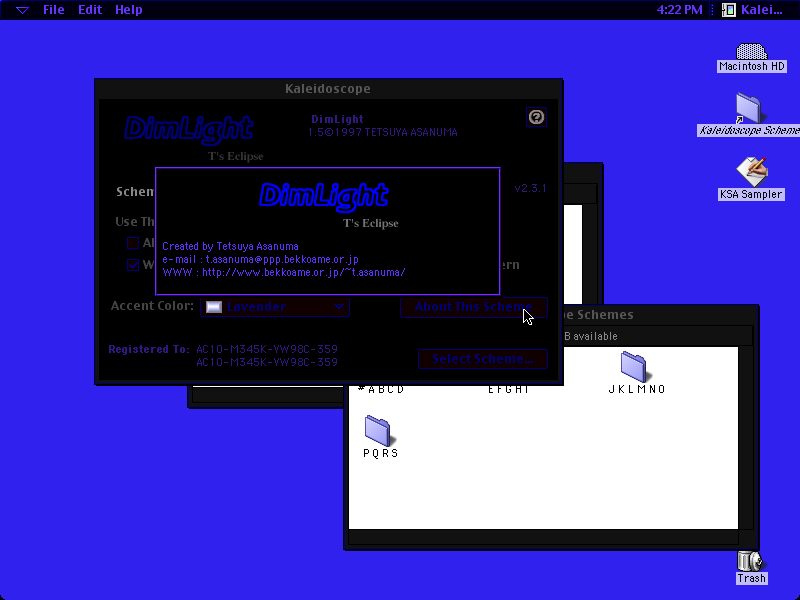Click the '# A B C D' folder label
Screen dimensions: 800x600
[381, 389]
